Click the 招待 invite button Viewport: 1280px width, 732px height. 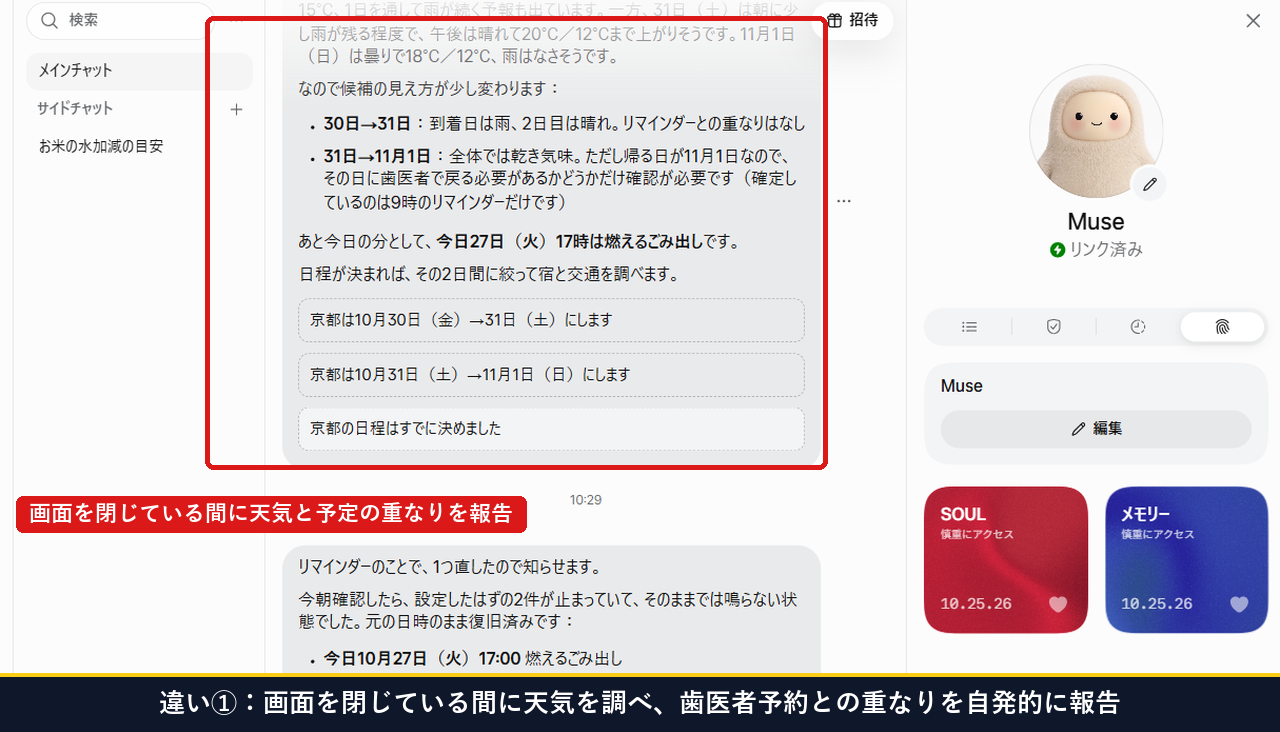pyautogui.click(x=853, y=20)
